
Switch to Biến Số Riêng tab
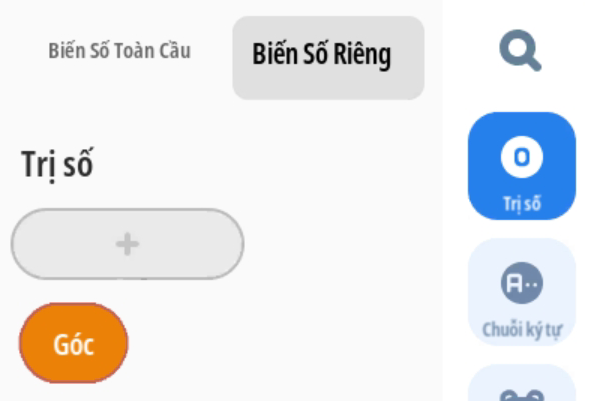328,58
